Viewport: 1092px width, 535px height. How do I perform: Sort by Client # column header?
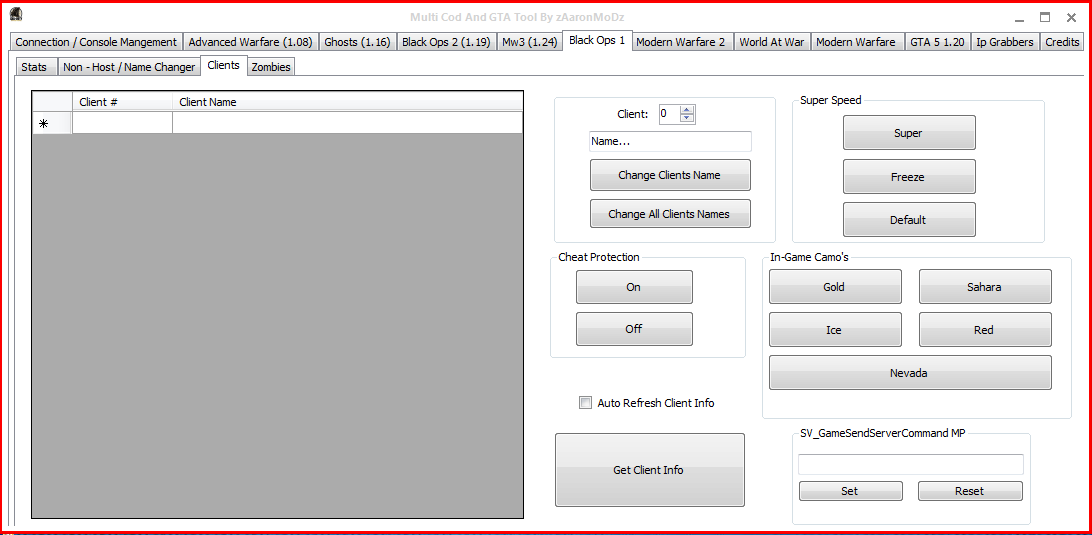(122, 102)
